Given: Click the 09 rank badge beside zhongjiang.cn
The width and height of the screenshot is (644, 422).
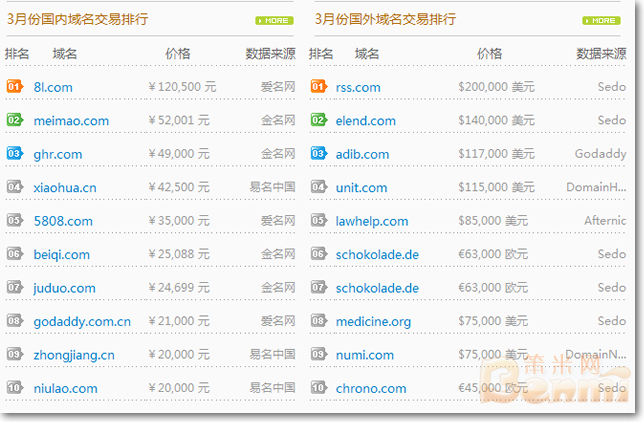Looking at the screenshot, I should point(15,354).
